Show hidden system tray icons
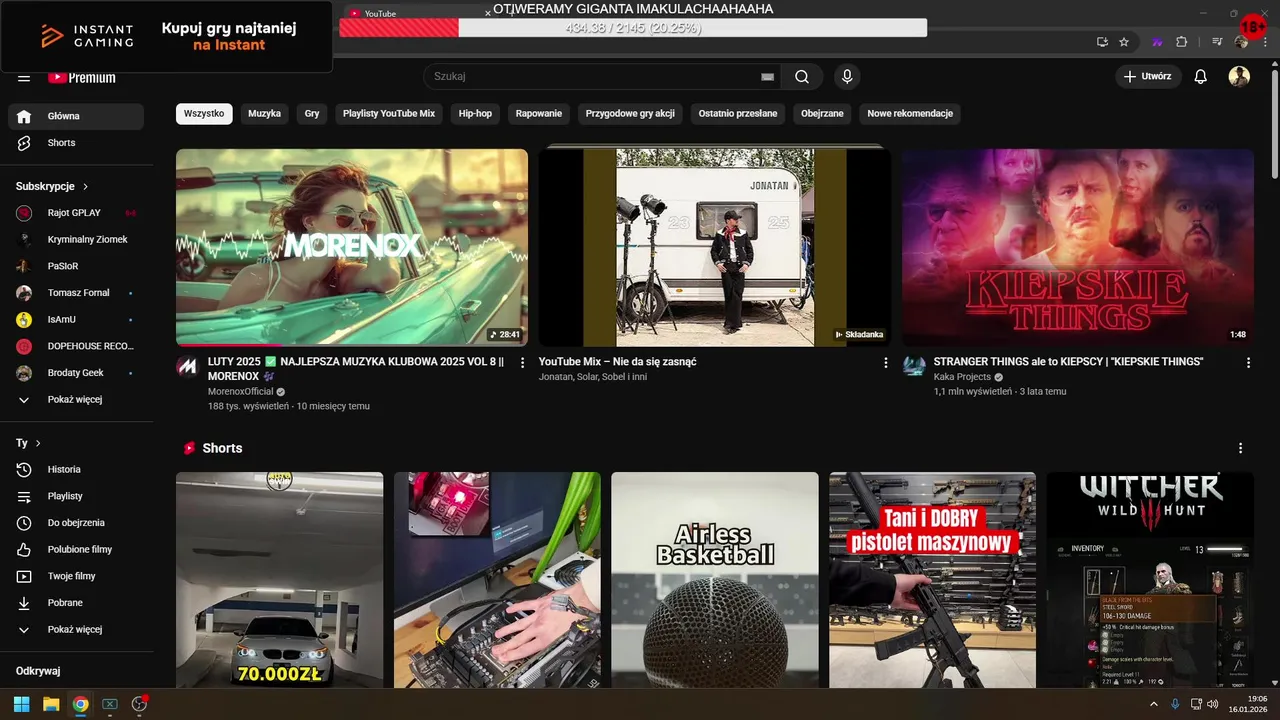Viewport: 1280px width, 720px height. 1154,704
